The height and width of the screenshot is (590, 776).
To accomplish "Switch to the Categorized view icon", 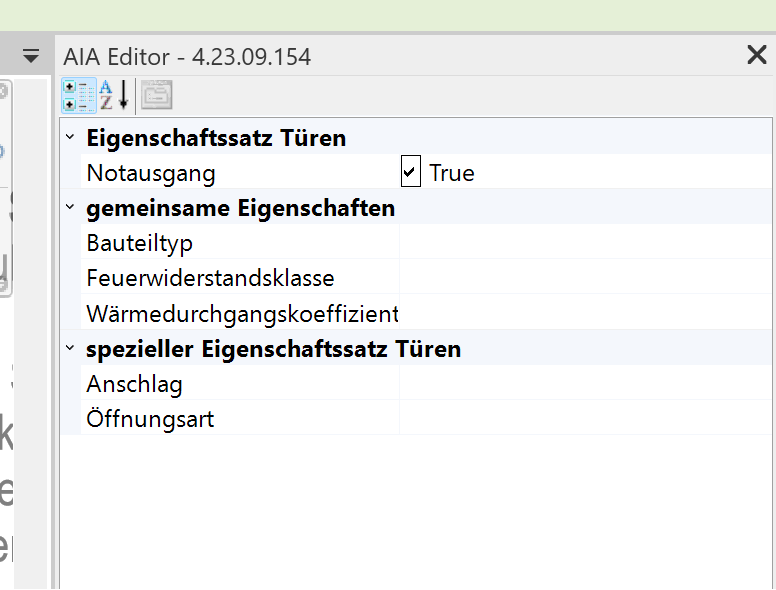I will [80, 95].
